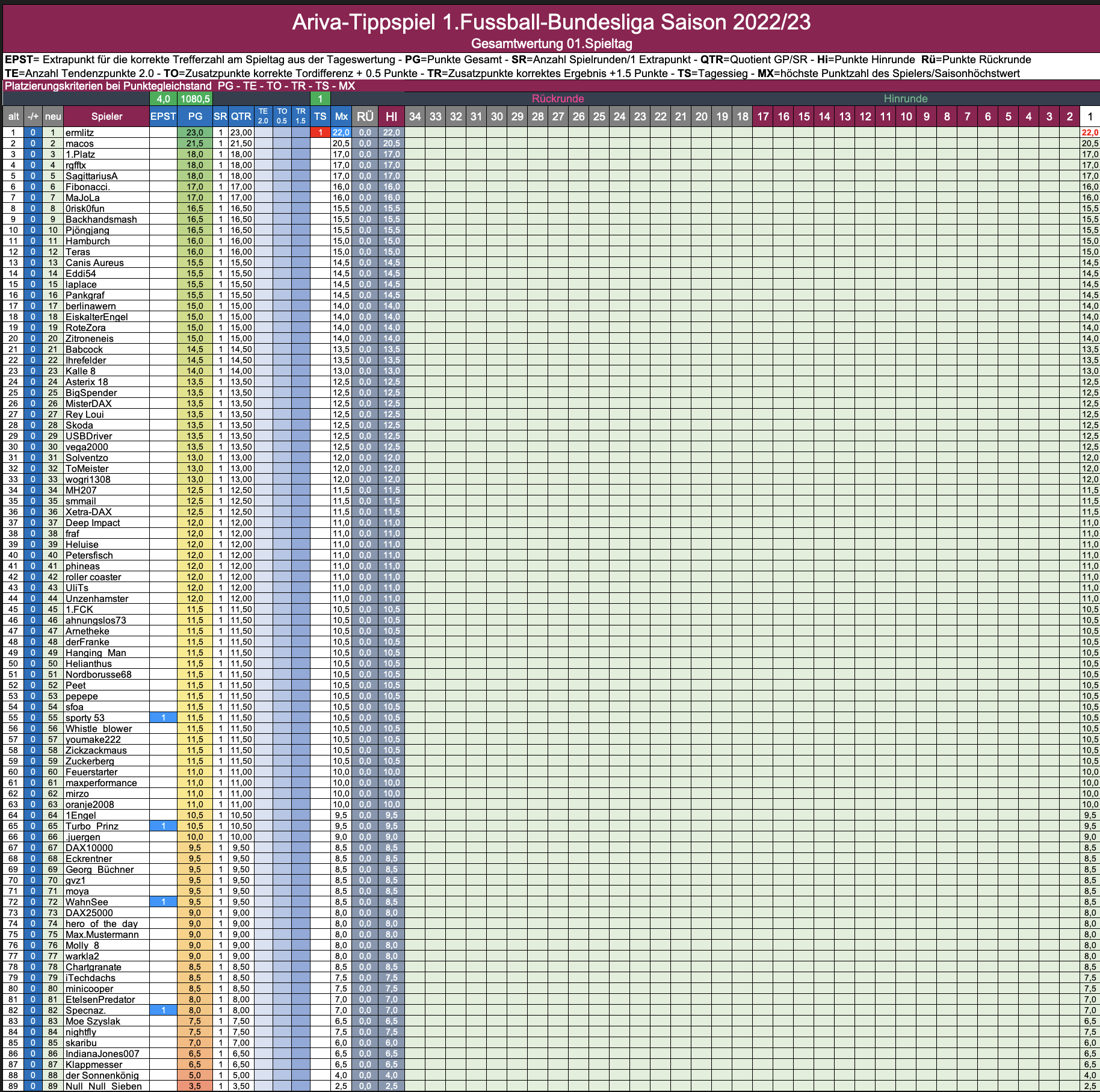Click player name 'Zitroneneis'
1100x1092 pixels.
(90, 338)
